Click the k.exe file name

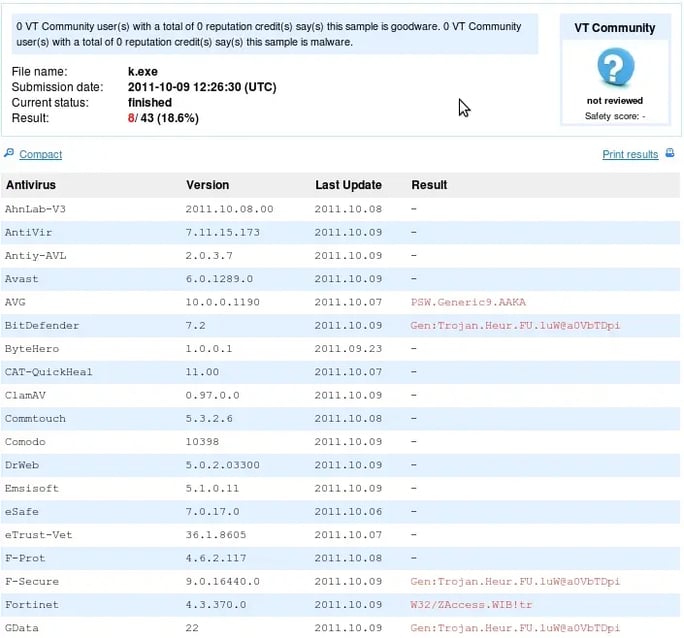click(x=143, y=72)
